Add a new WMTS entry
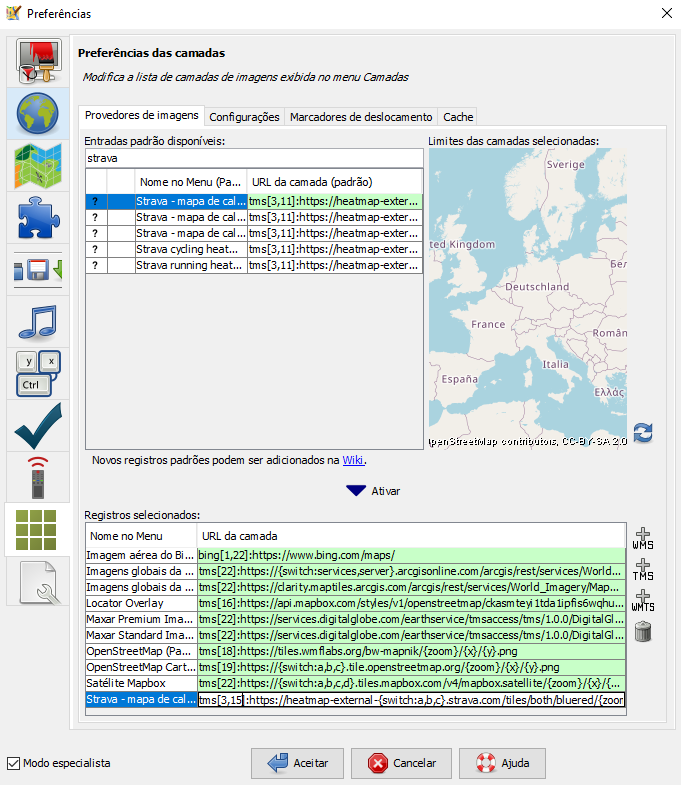 tap(643, 601)
